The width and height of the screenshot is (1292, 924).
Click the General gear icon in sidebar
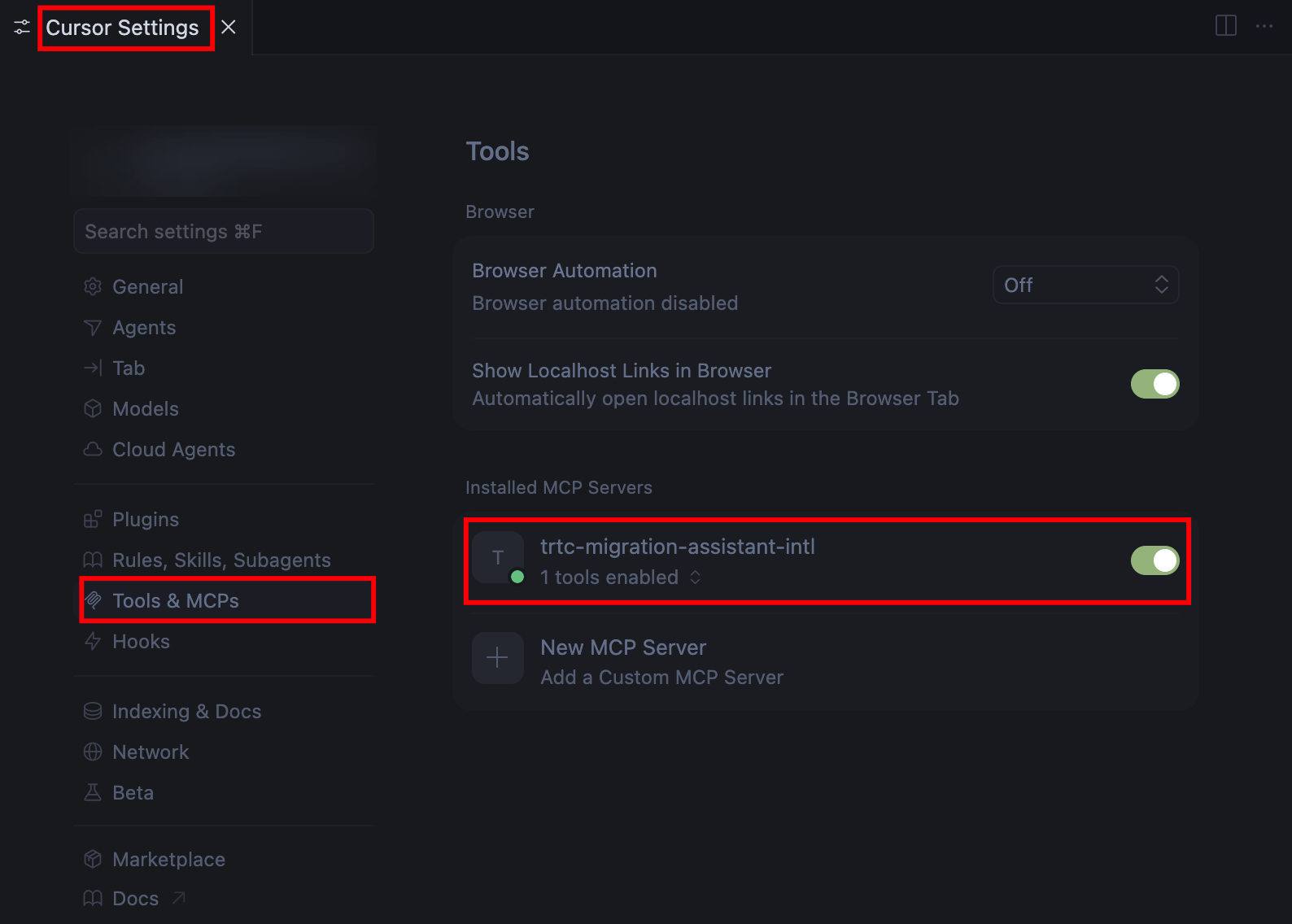click(93, 287)
